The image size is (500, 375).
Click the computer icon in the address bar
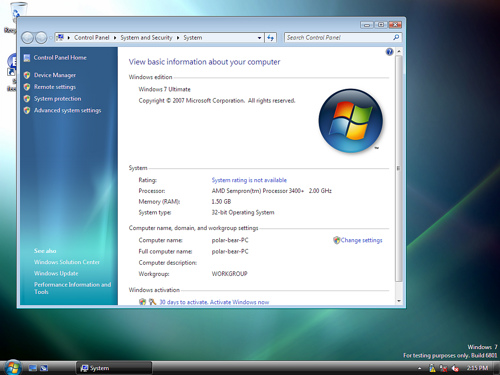coord(60,37)
